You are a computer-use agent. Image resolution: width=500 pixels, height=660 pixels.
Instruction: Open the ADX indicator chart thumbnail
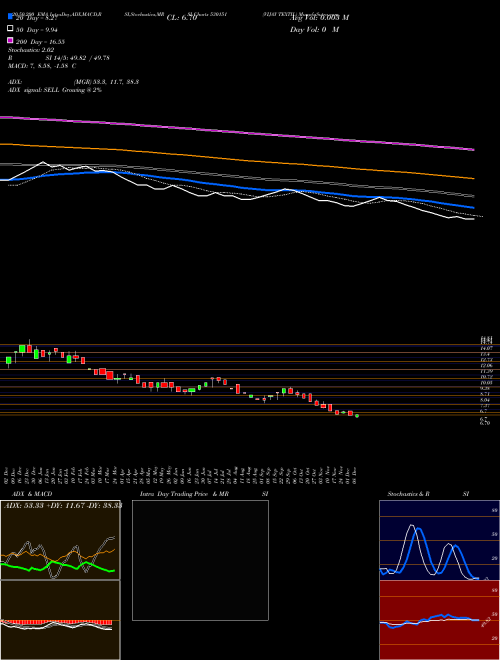tap(60, 540)
